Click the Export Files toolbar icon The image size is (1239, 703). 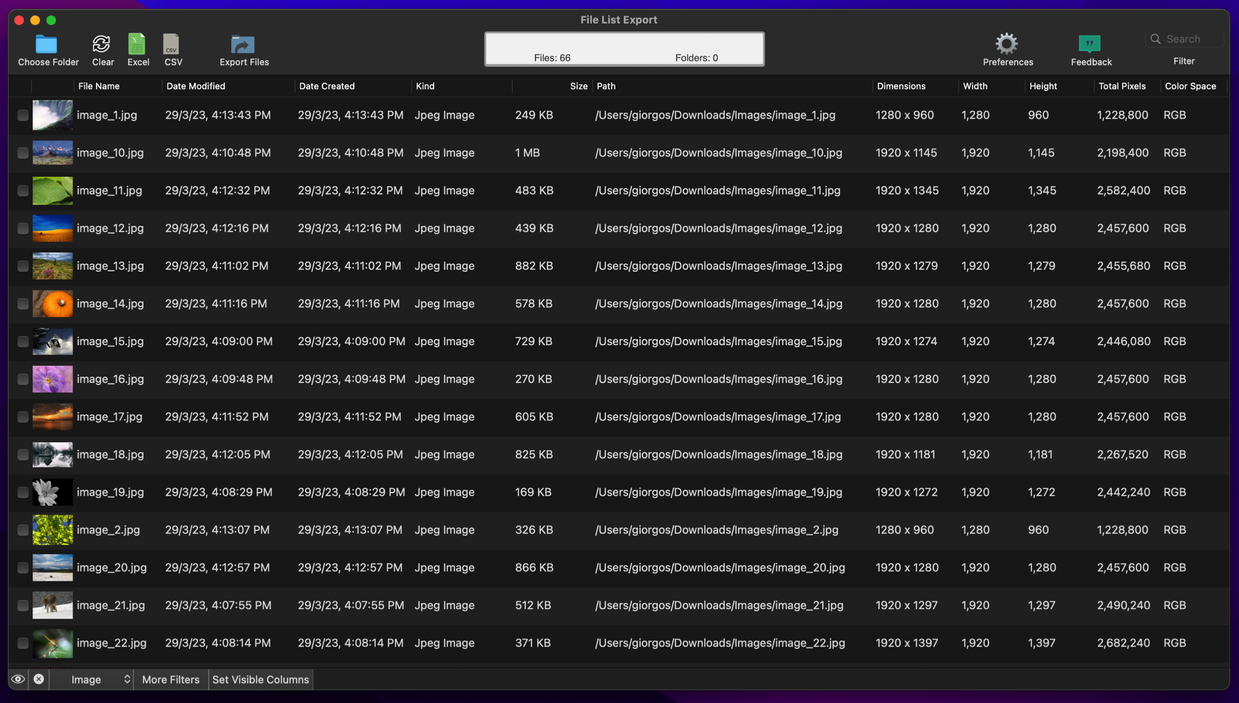(243, 44)
